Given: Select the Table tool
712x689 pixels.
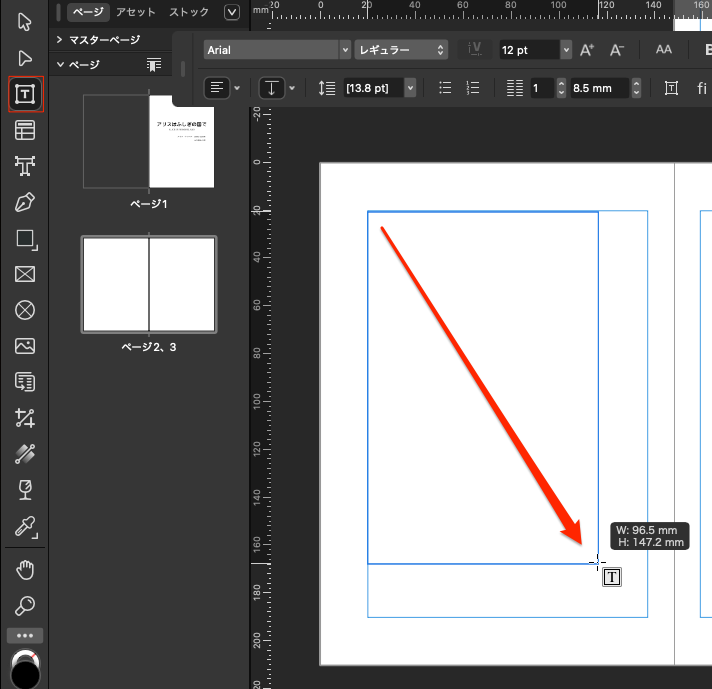Looking at the screenshot, I should click(25, 131).
